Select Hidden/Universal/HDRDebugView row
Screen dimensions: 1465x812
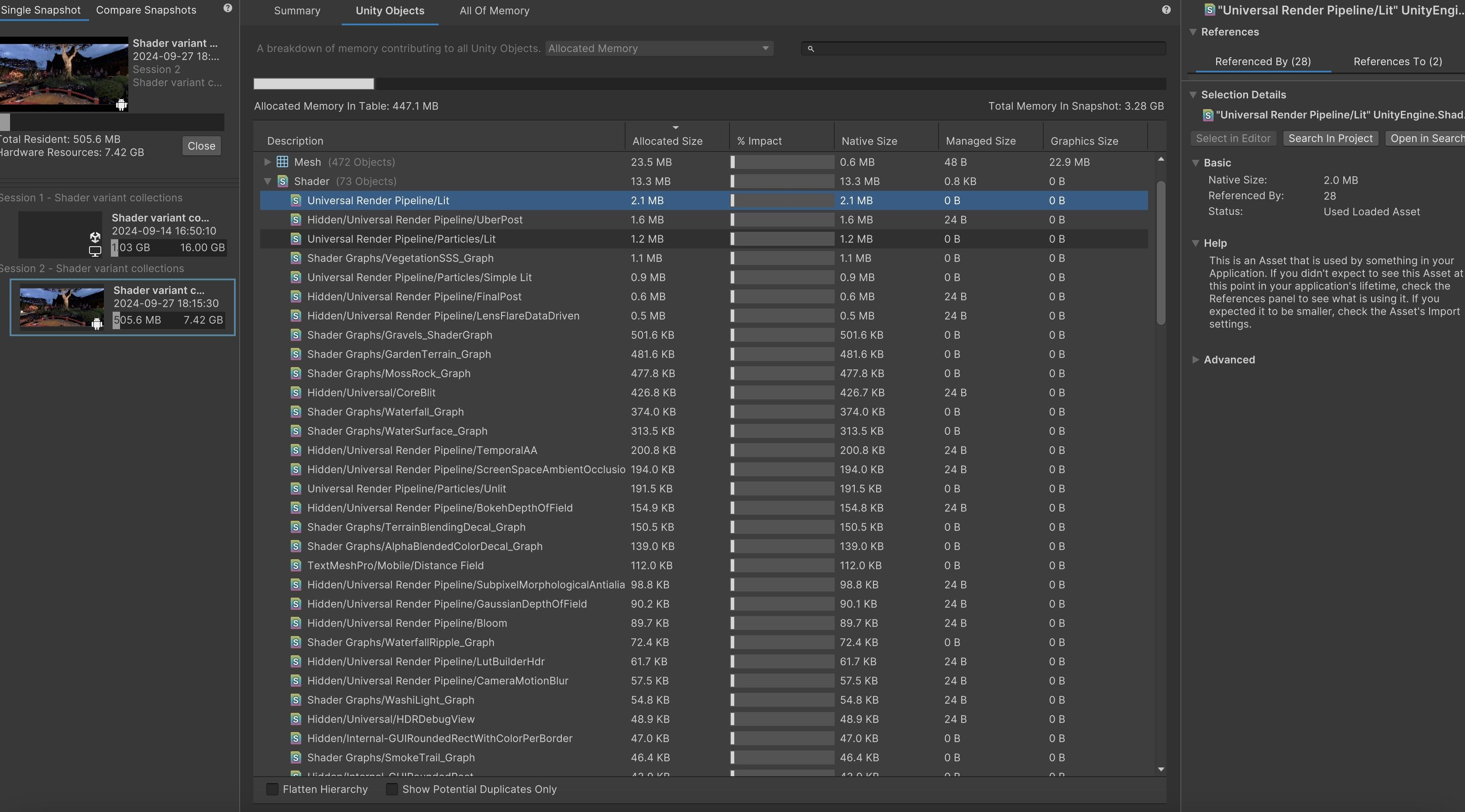click(704, 719)
